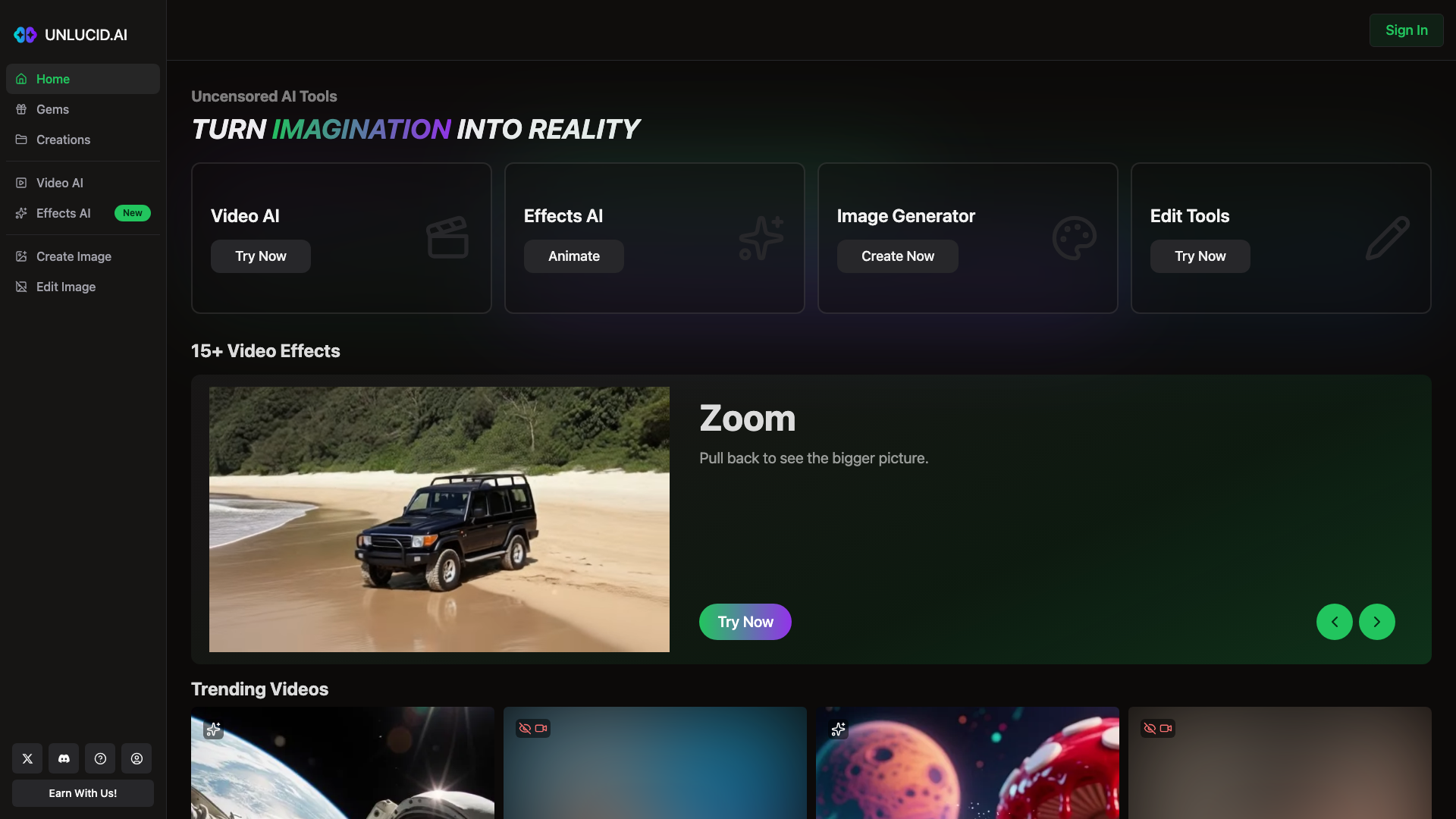Open Create Image in sidebar
This screenshot has width=1456, height=819.
(83, 256)
